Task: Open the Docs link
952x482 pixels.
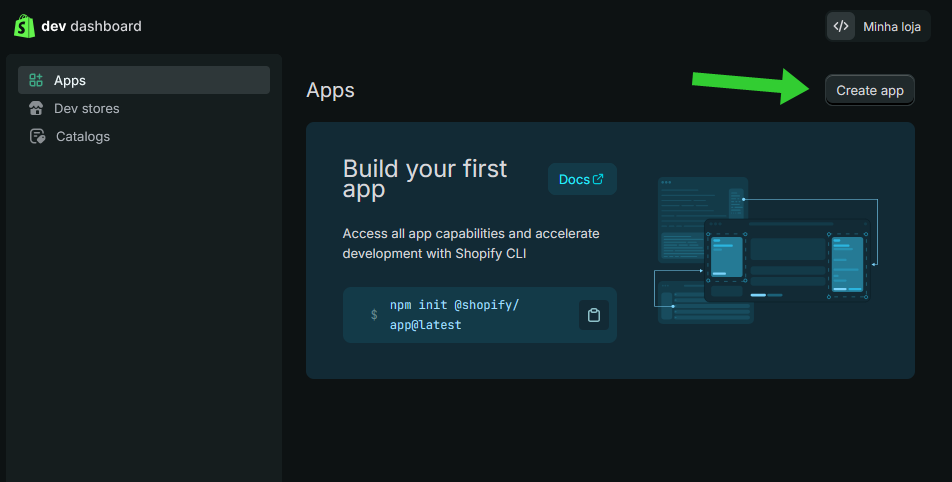Action: coord(581,179)
